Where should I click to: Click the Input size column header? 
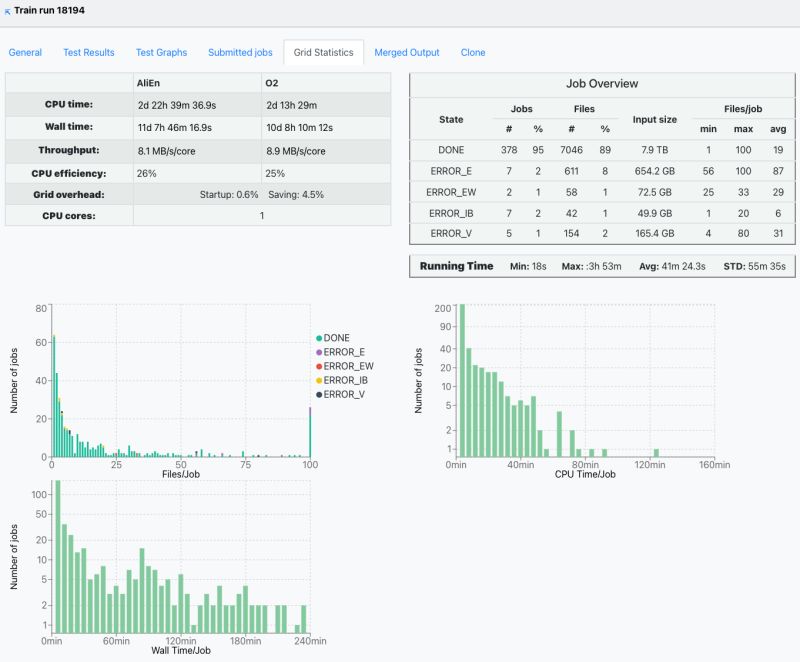655,119
